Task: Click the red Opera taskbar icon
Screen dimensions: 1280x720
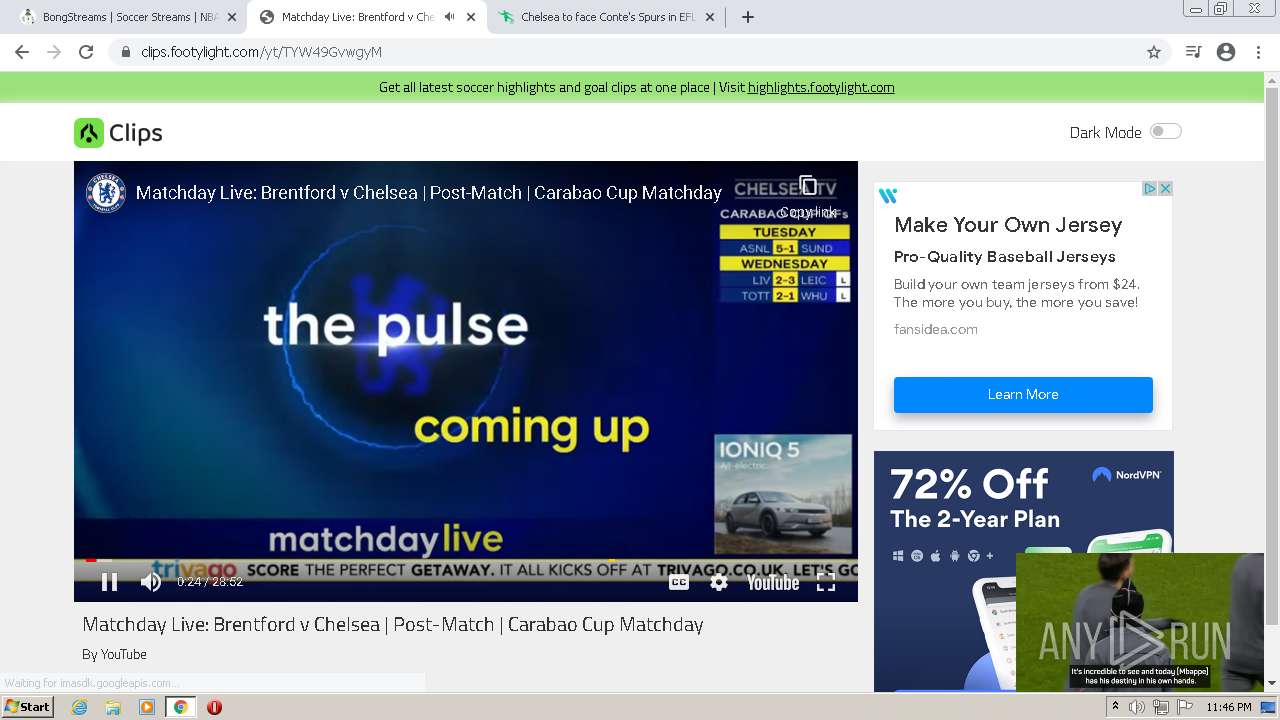Action: click(214, 707)
